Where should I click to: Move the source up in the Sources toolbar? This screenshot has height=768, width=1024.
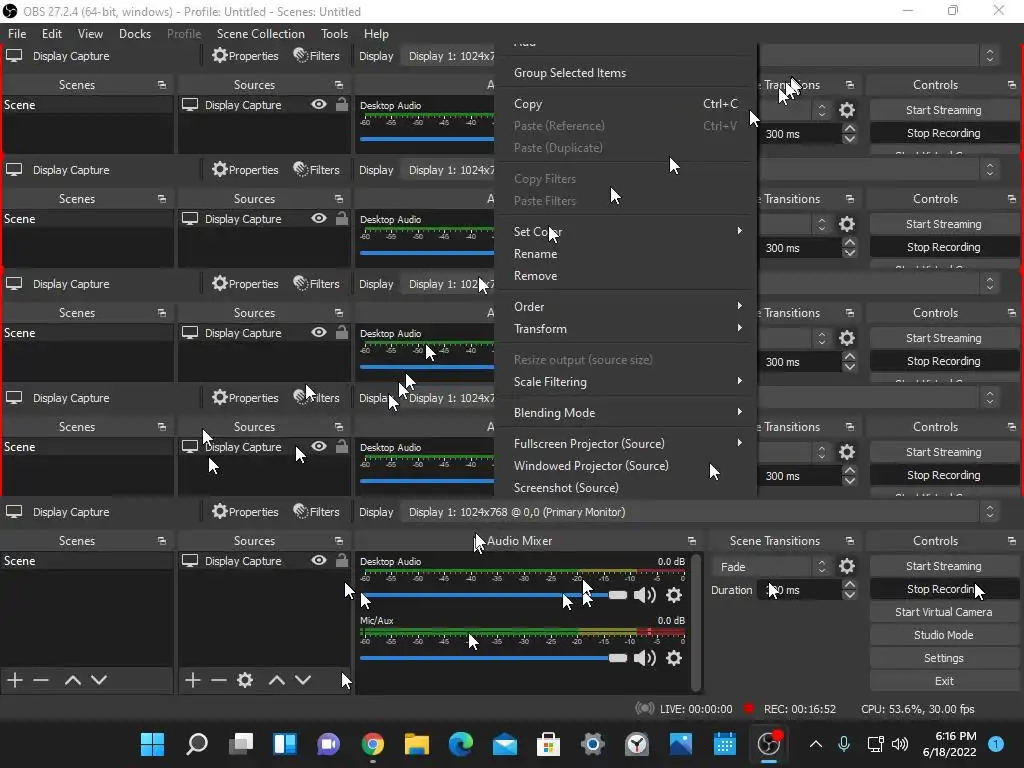276,680
